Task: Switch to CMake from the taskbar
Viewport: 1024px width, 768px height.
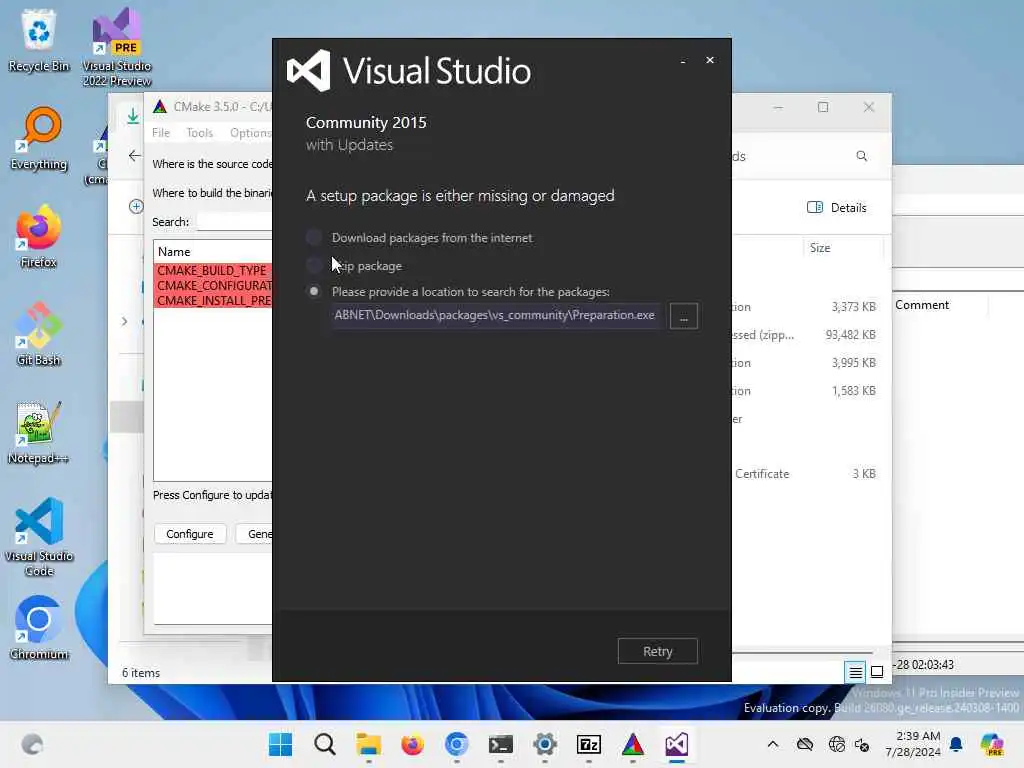Action: (633, 744)
